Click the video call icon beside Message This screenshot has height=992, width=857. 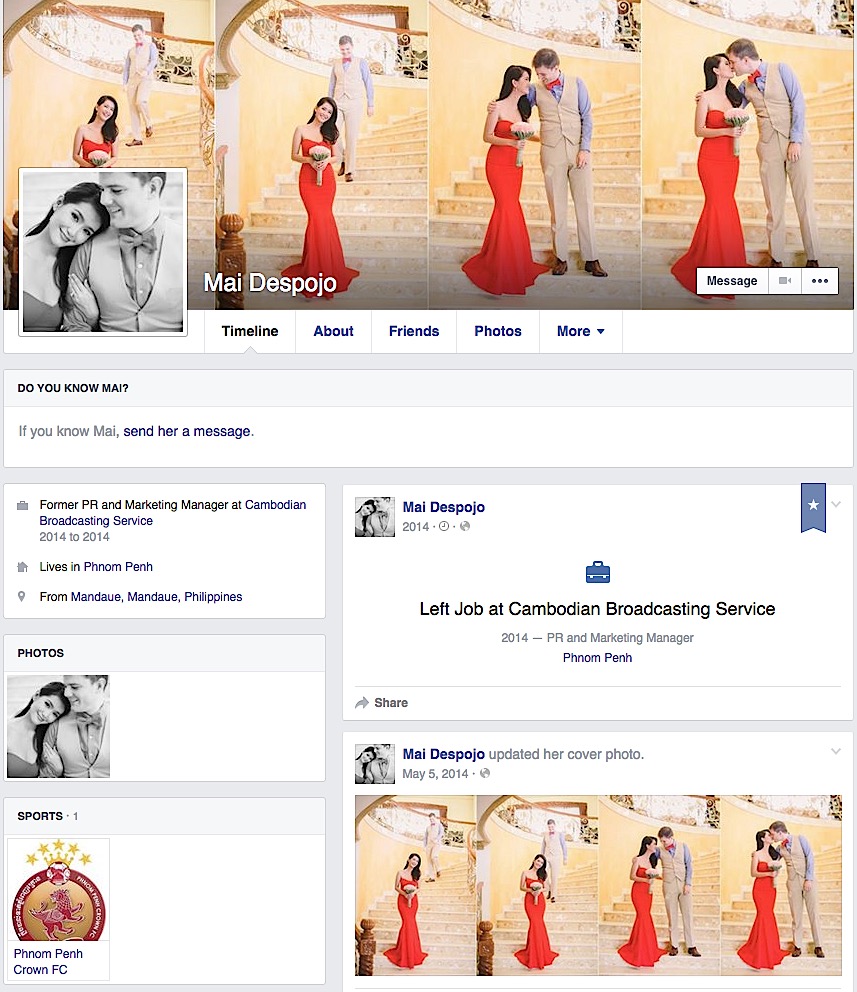pos(785,281)
